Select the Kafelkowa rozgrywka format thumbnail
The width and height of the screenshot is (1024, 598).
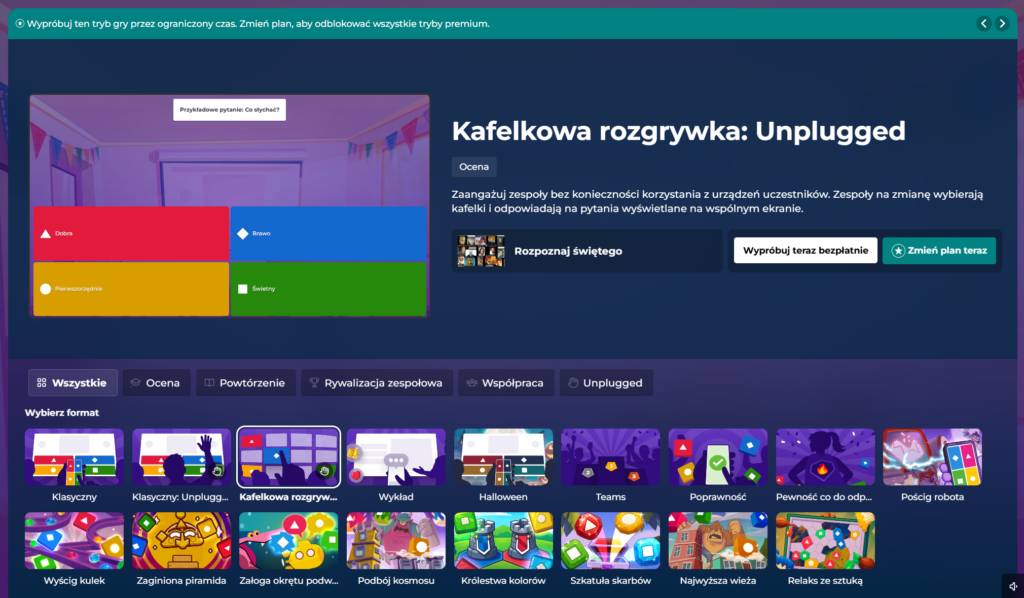point(288,458)
